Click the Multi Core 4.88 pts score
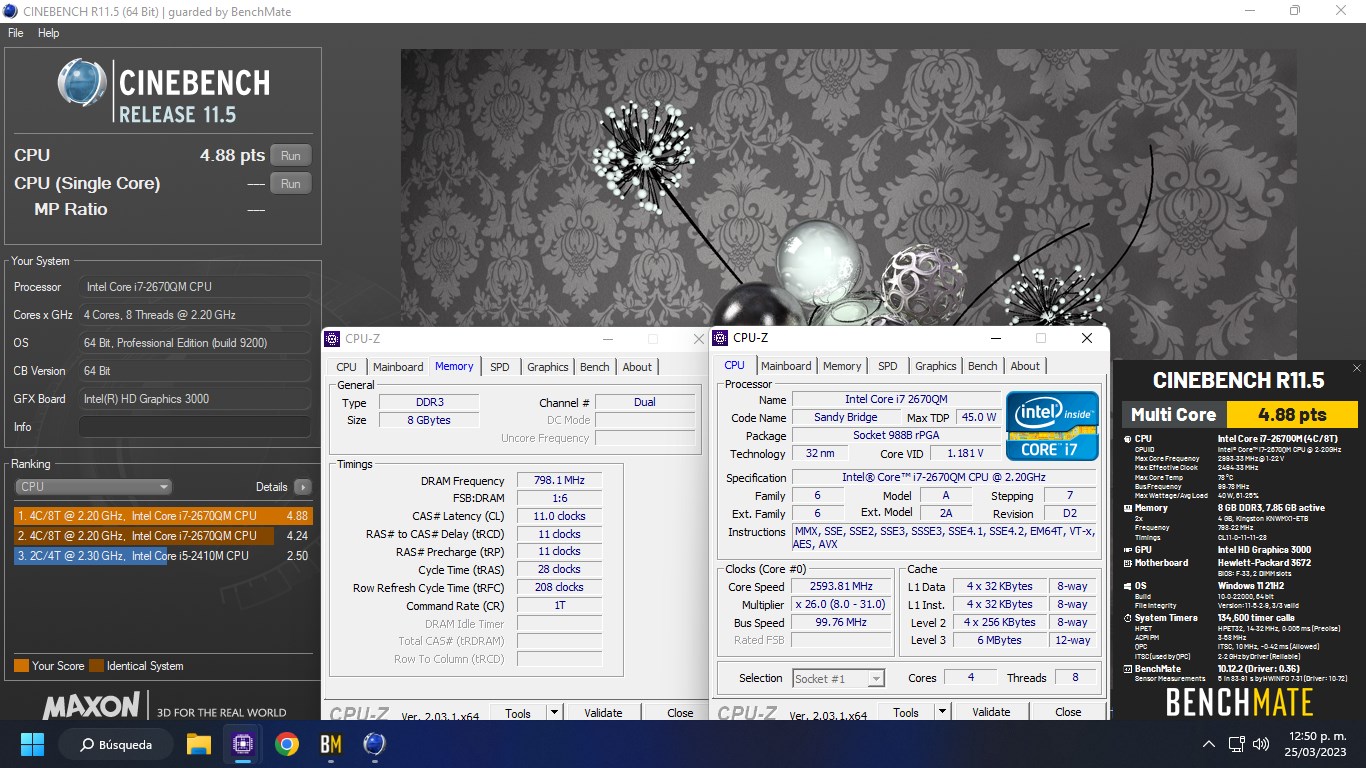Viewport: 1366px width, 768px height. pyautogui.click(x=1292, y=414)
